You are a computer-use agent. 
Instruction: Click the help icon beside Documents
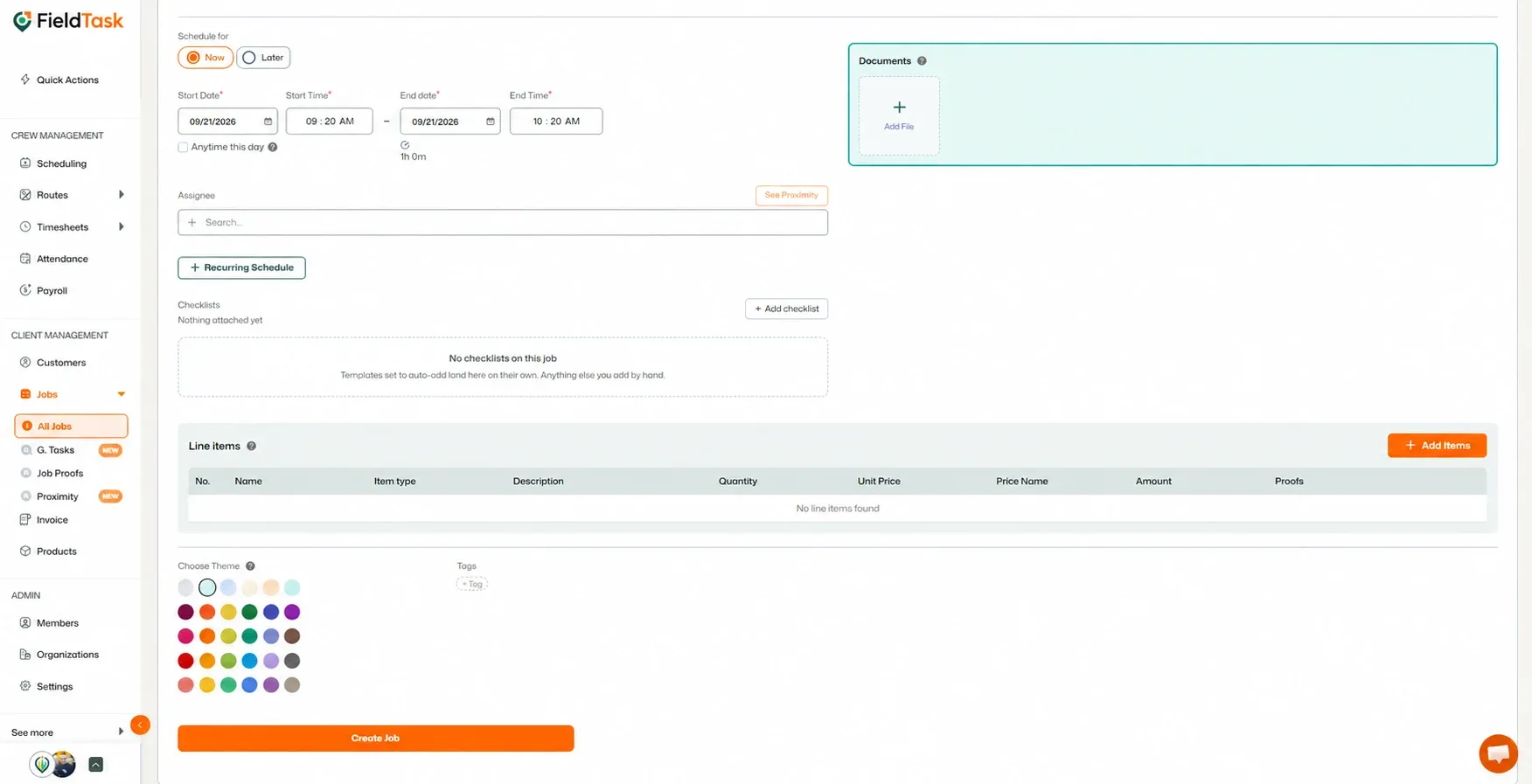(x=922, y=61)
